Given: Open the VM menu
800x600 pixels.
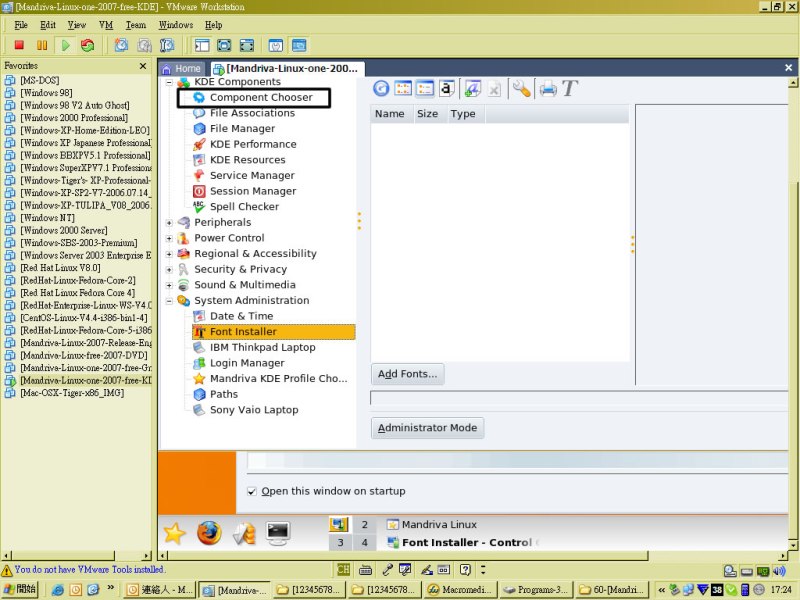Looking at the screenshot, I should [106, 25].
